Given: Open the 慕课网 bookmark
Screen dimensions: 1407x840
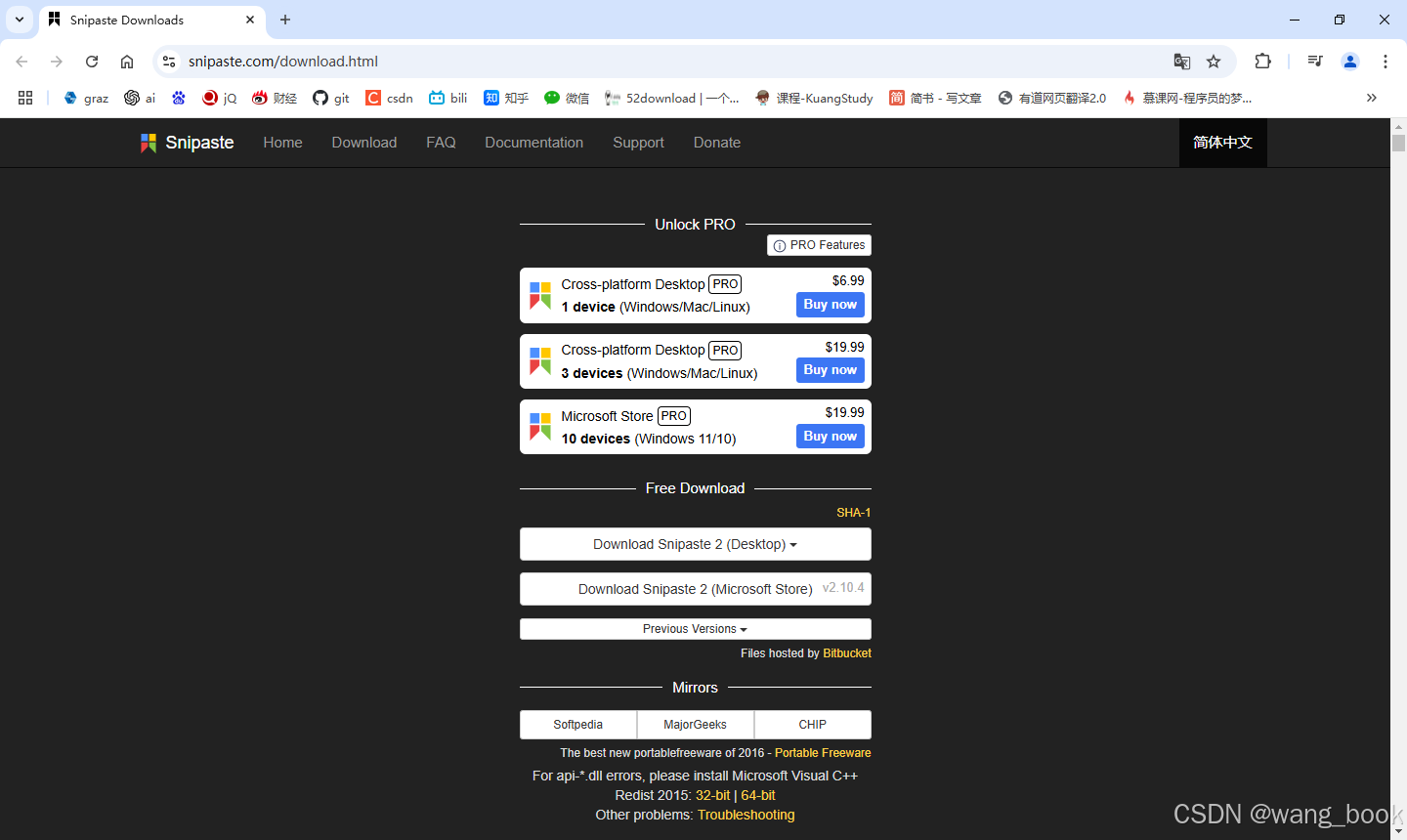Looking at the screenshot, I should tap(1187, 98).
